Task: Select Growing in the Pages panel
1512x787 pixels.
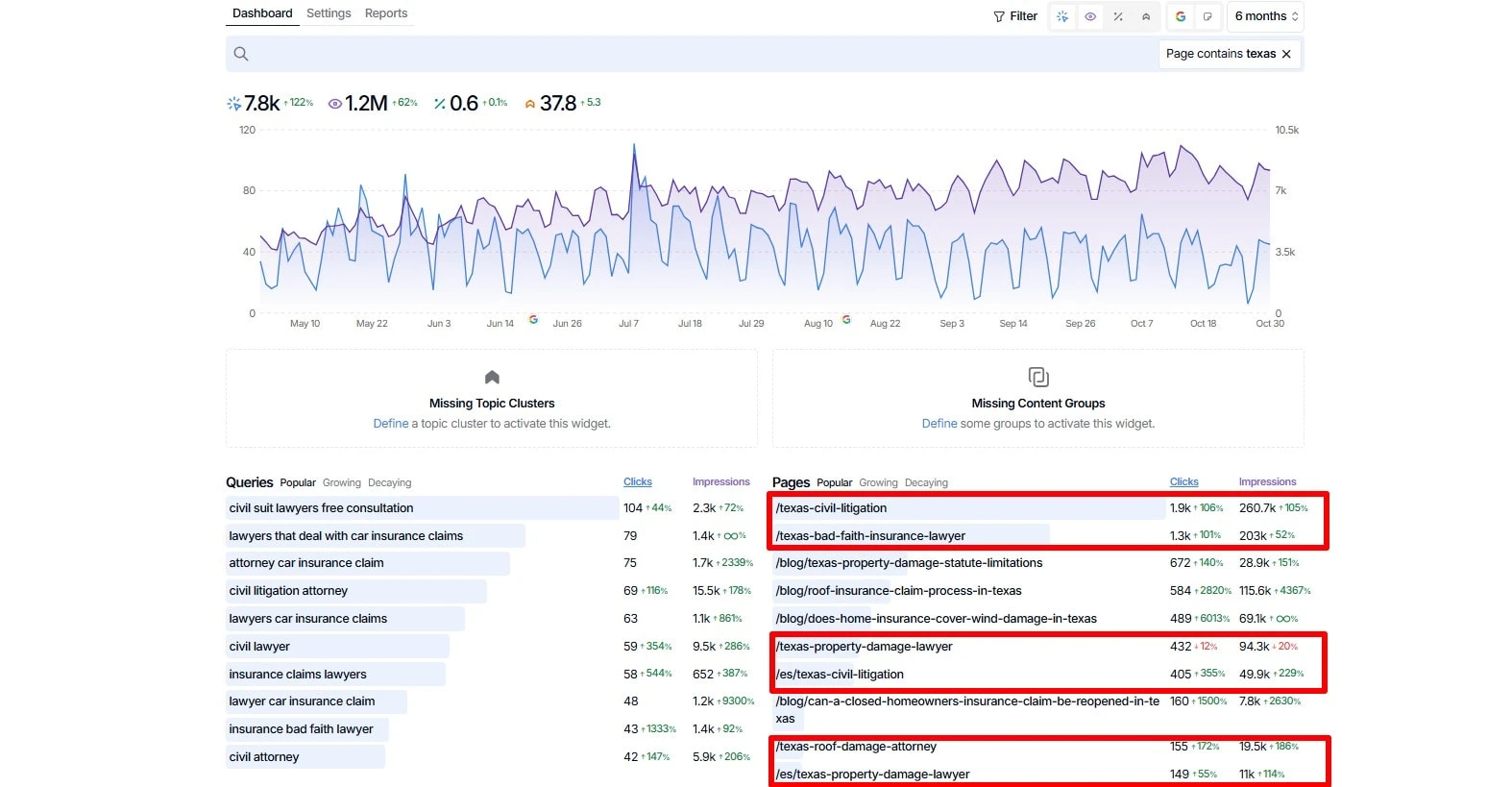Action: pyautogui.click(x=879, y=482)
